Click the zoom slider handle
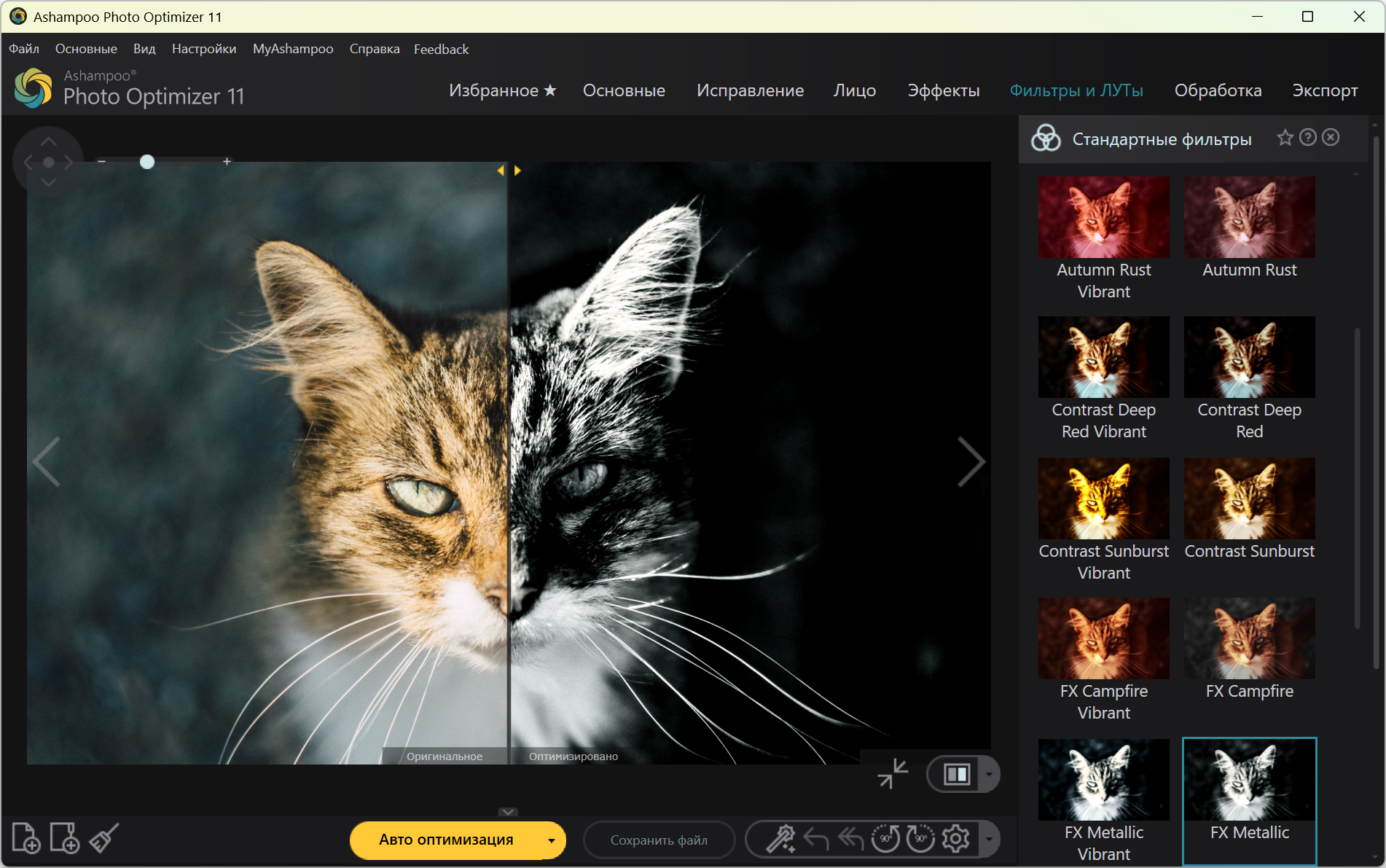The width and height of the screenshot is (1386, 868). pos(147,162)
